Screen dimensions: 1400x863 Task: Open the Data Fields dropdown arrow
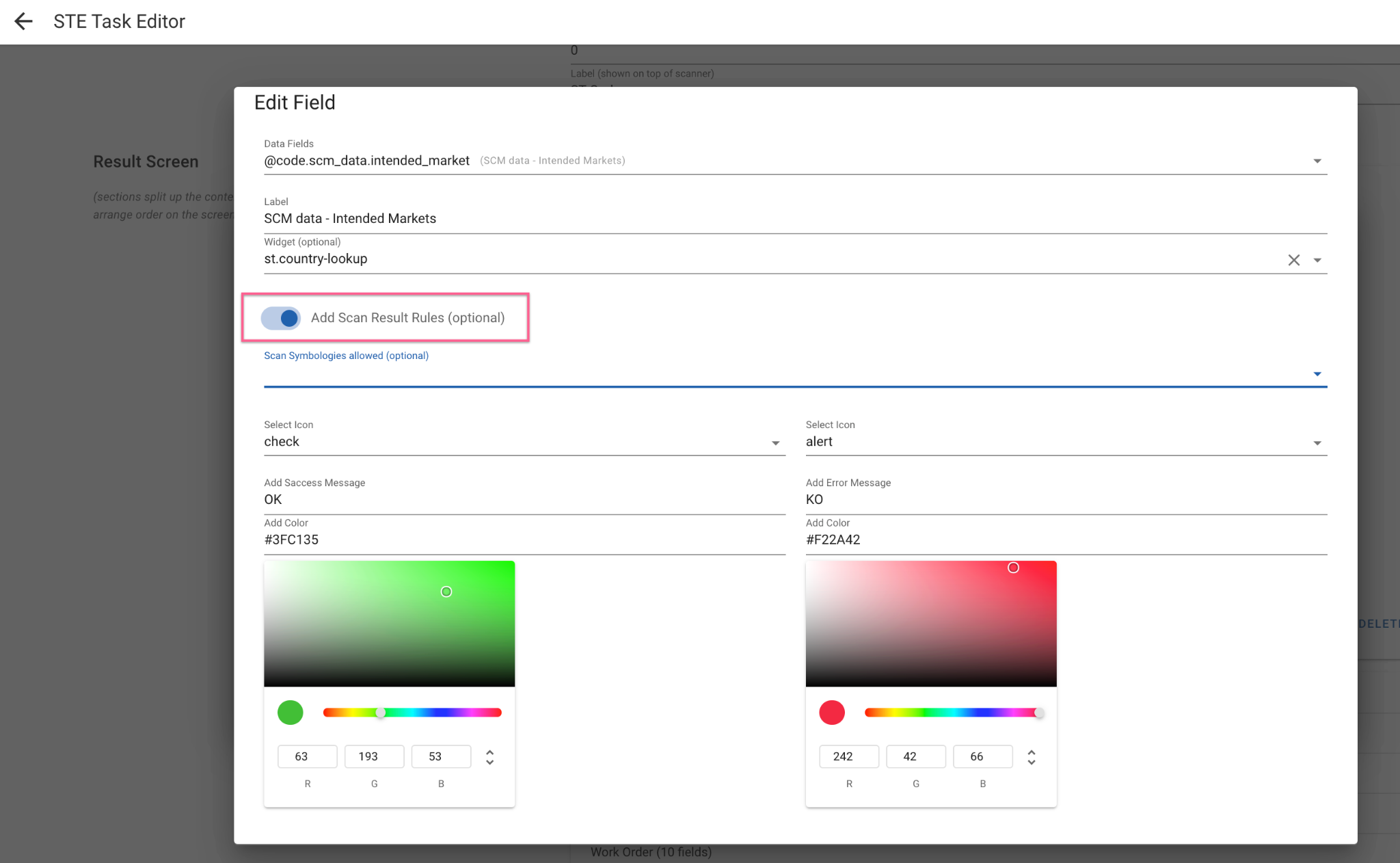pyautogui.click(x=1317, y=161)
